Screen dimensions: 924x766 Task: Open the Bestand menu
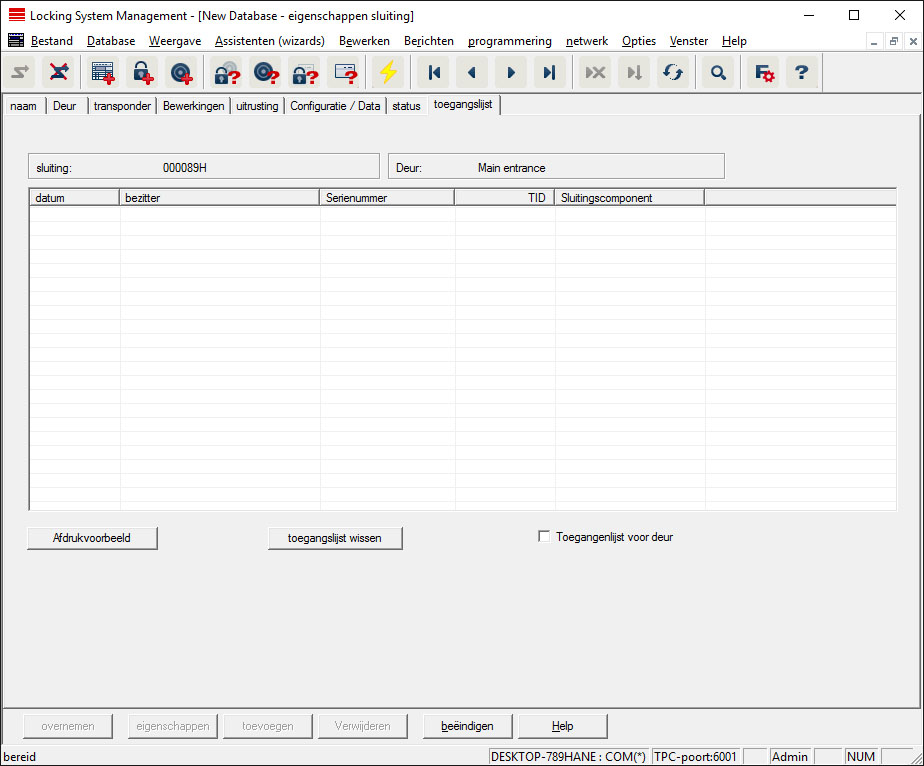51,41
